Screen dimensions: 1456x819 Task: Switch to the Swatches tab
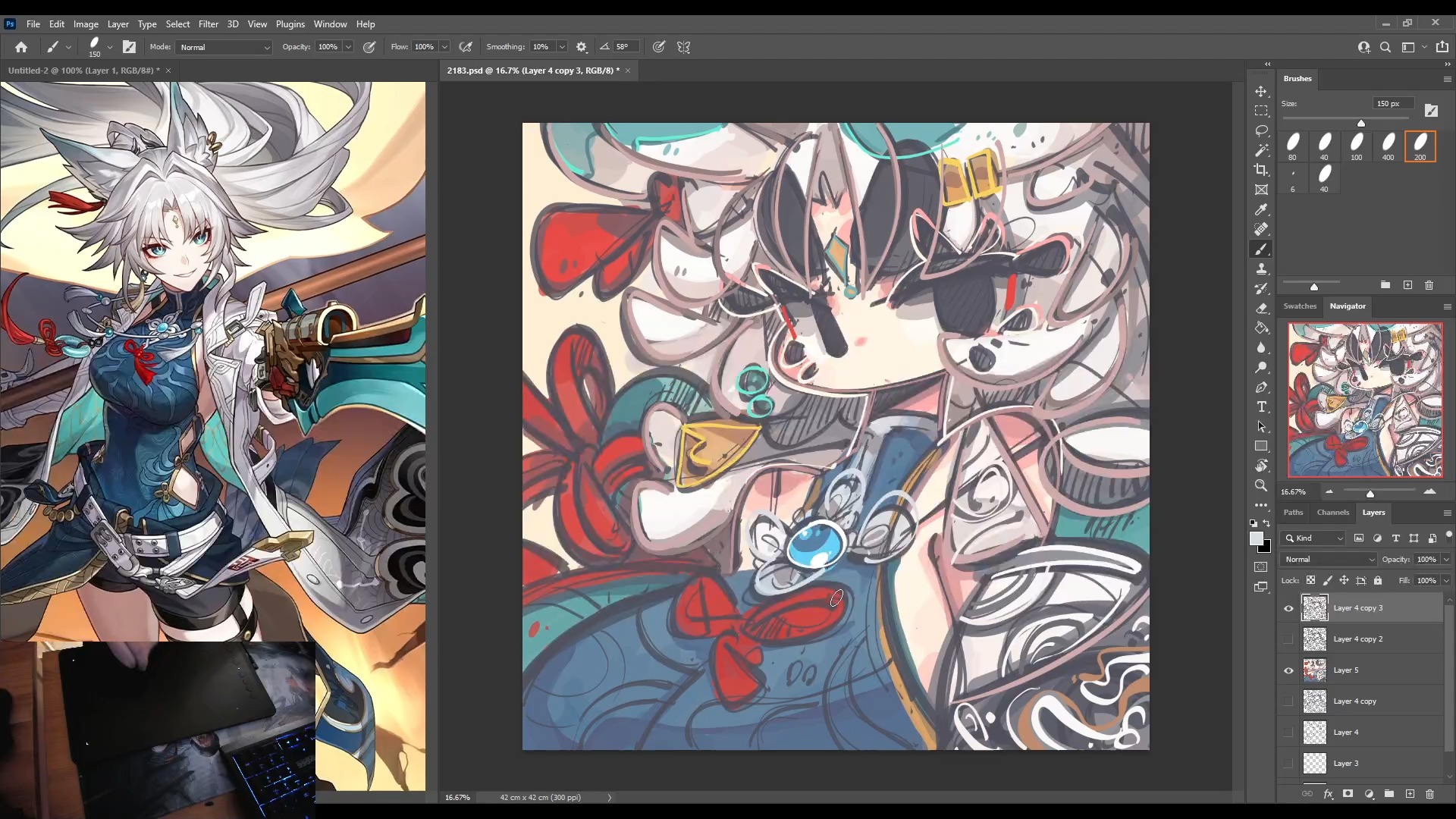pyautogui.click(x=1299, y=306)
